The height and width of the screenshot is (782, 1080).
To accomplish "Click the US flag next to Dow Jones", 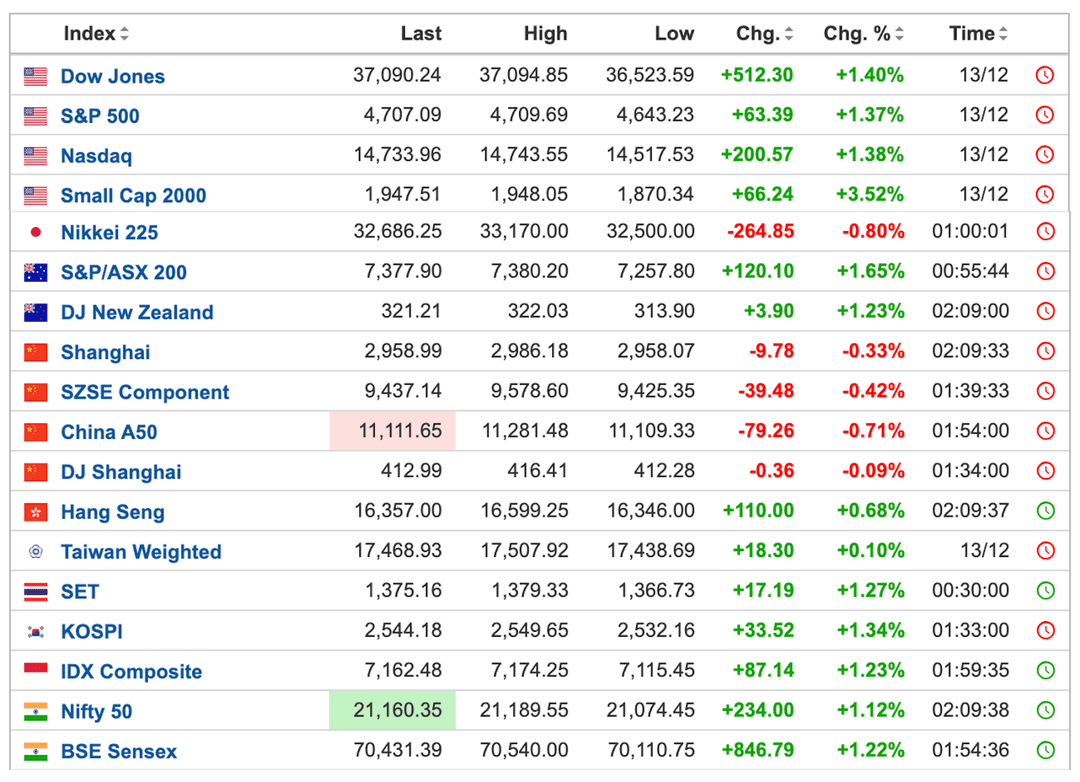I will (35, 76).
